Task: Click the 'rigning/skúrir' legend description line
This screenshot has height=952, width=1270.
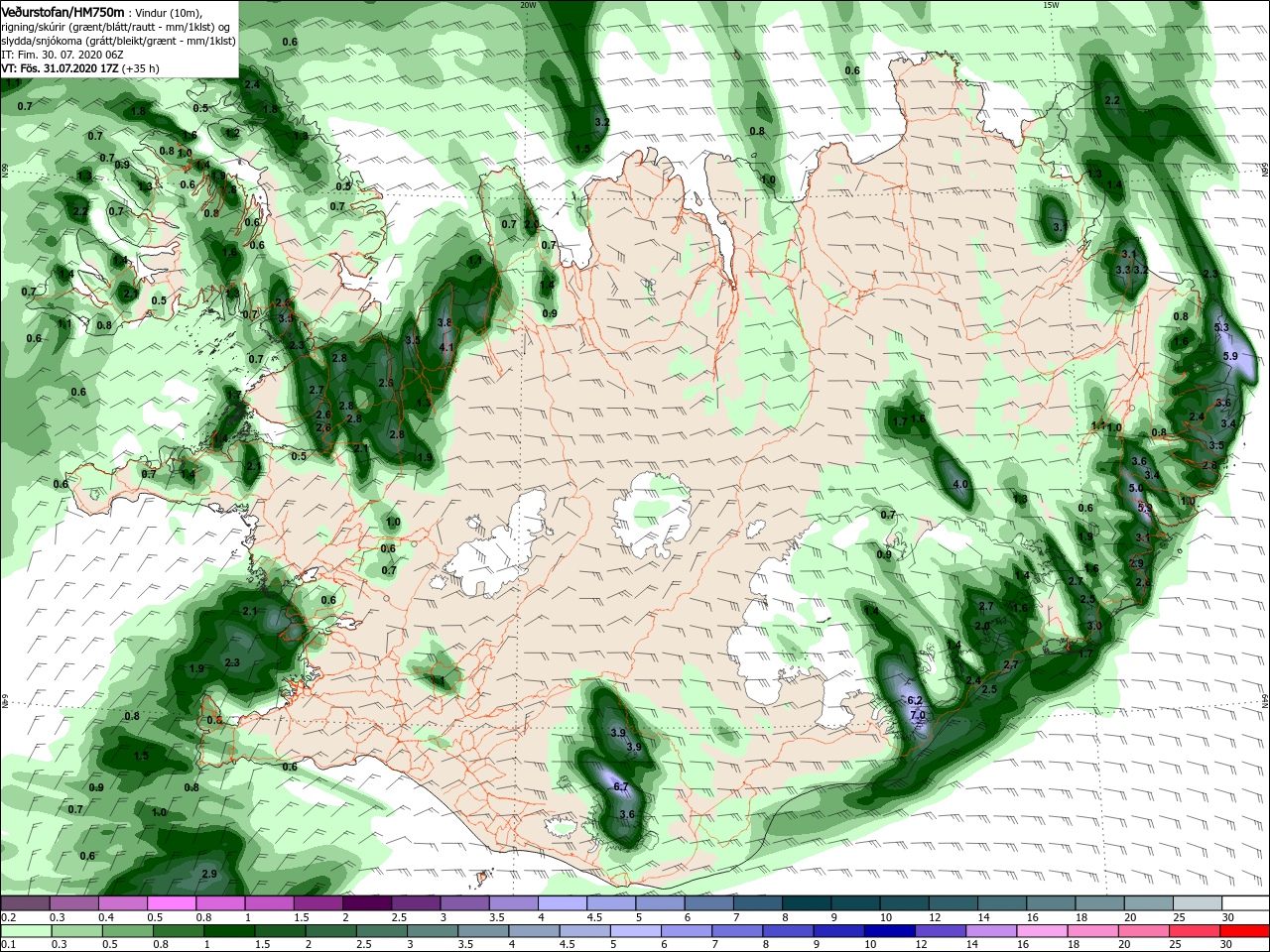Action: click(115, 26)
